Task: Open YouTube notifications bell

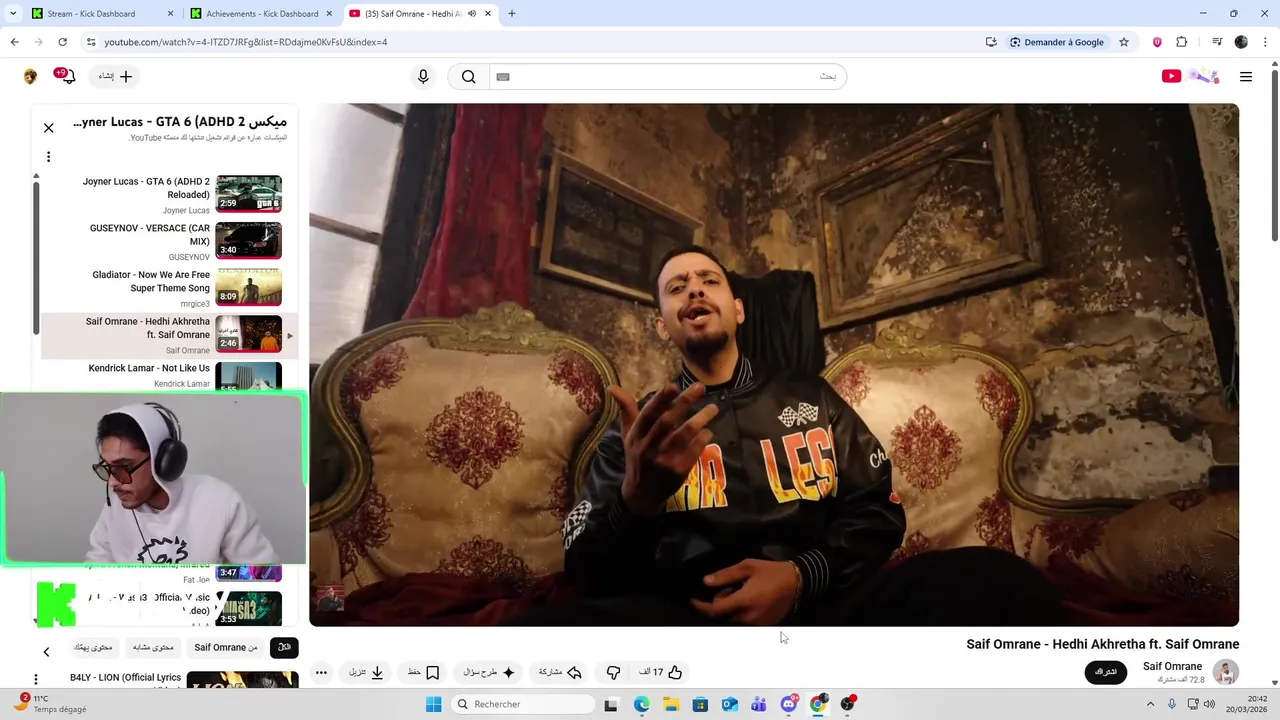Action: (x=67, y=76)
